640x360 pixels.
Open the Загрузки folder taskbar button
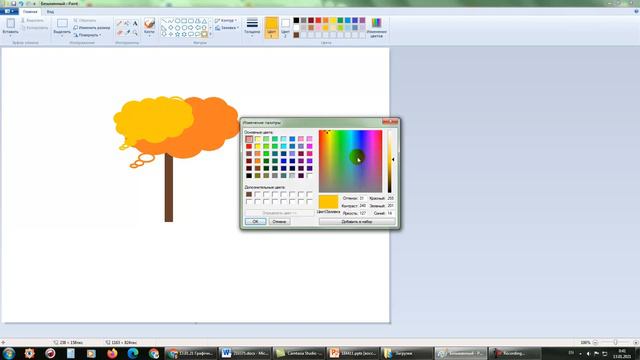[x=407, y=353]
